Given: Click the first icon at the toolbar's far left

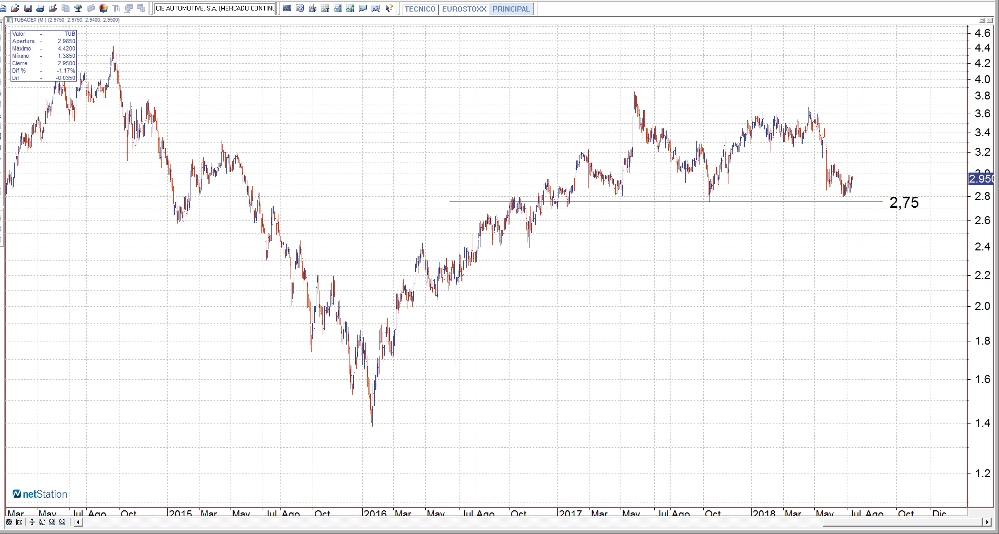Looking at the screenshot, I should 3,8.
